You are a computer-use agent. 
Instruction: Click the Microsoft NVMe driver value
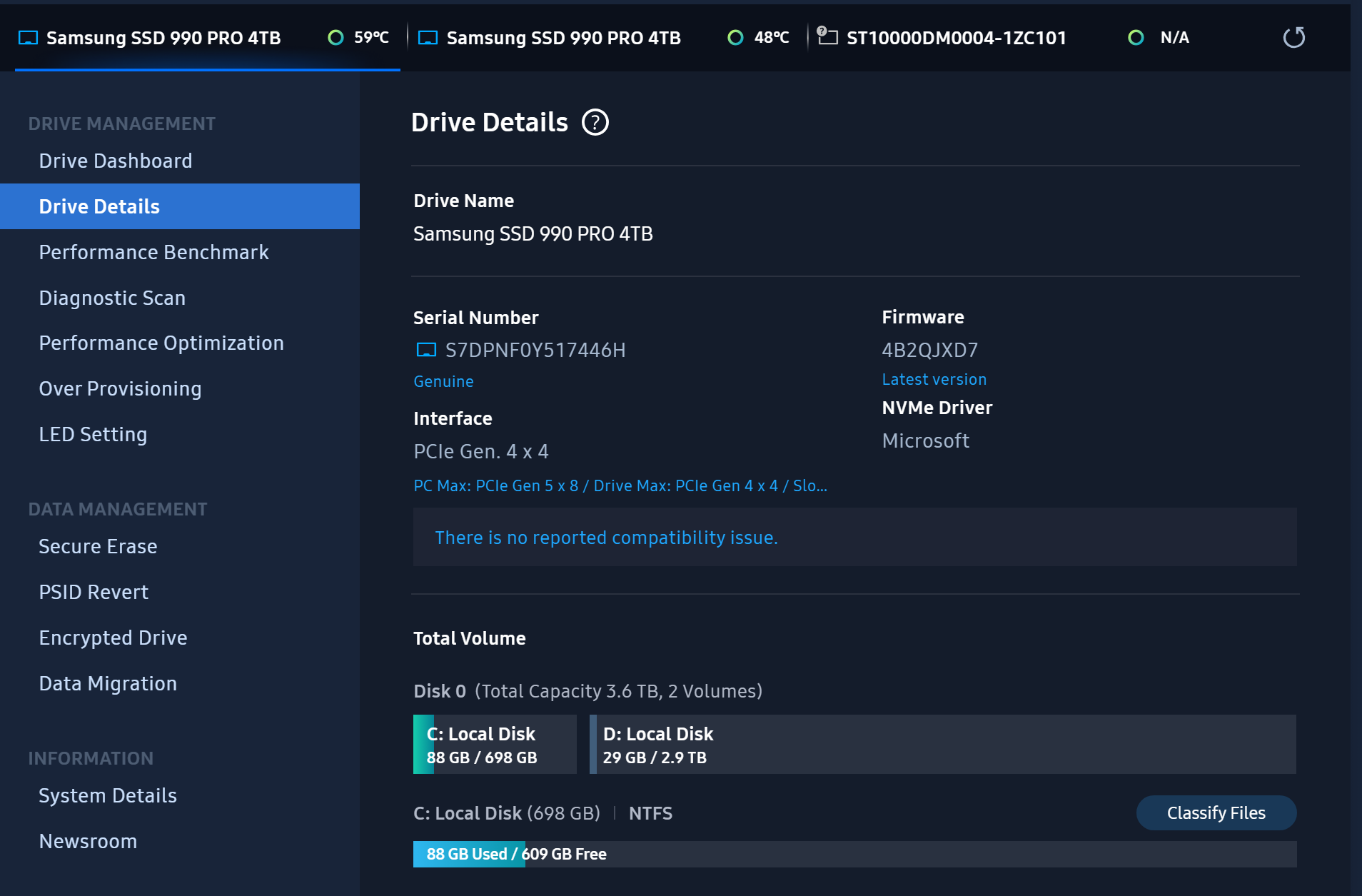tap(925, 441)
